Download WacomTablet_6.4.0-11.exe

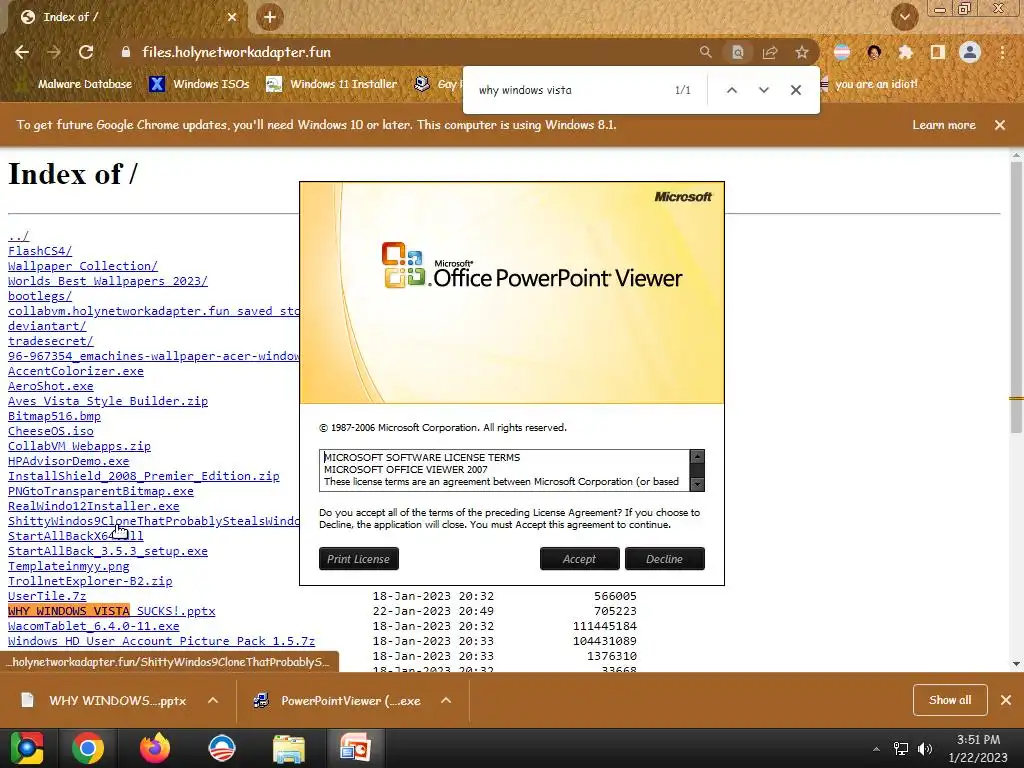click(93, 626)
